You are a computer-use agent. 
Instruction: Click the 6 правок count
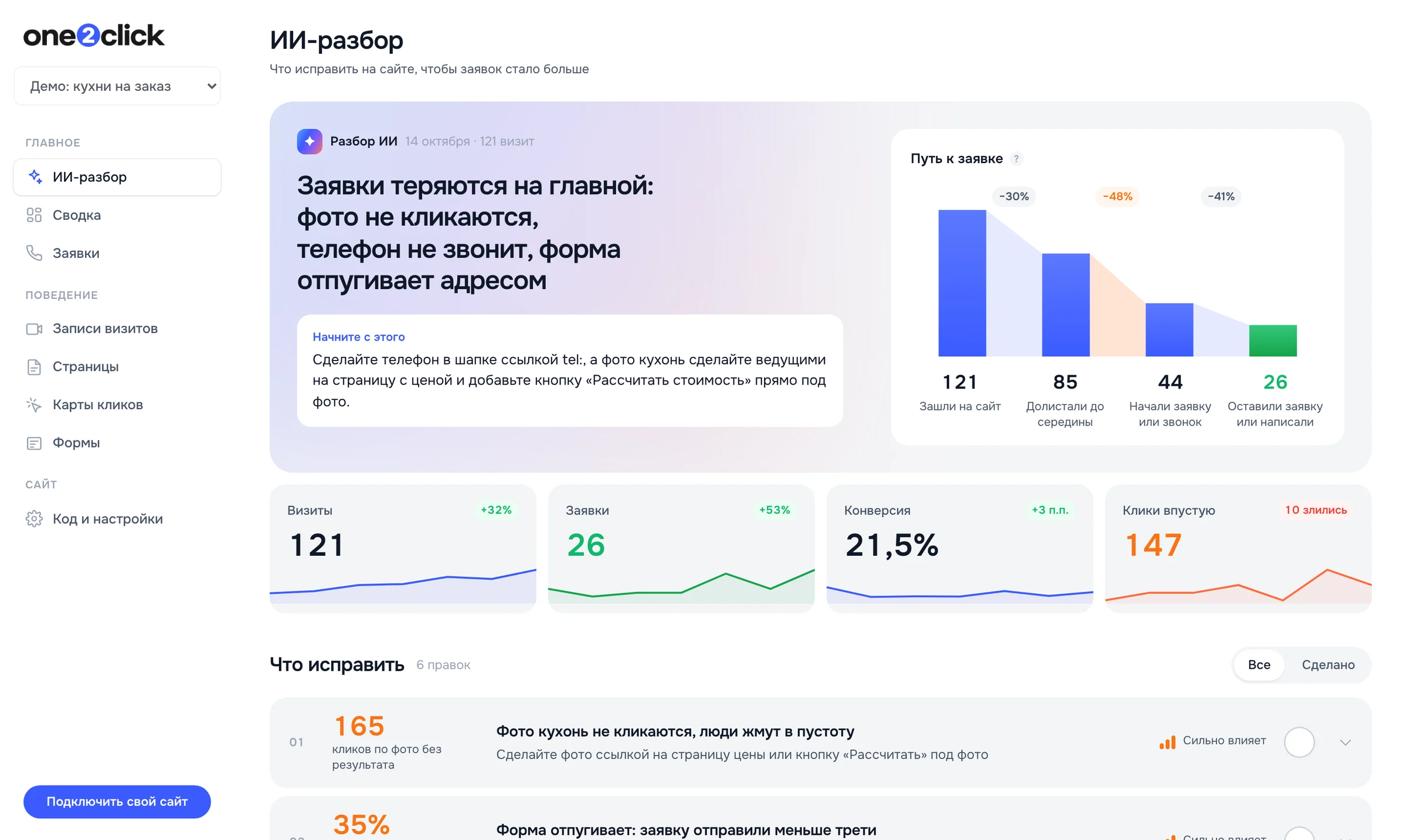click(443, 665)
